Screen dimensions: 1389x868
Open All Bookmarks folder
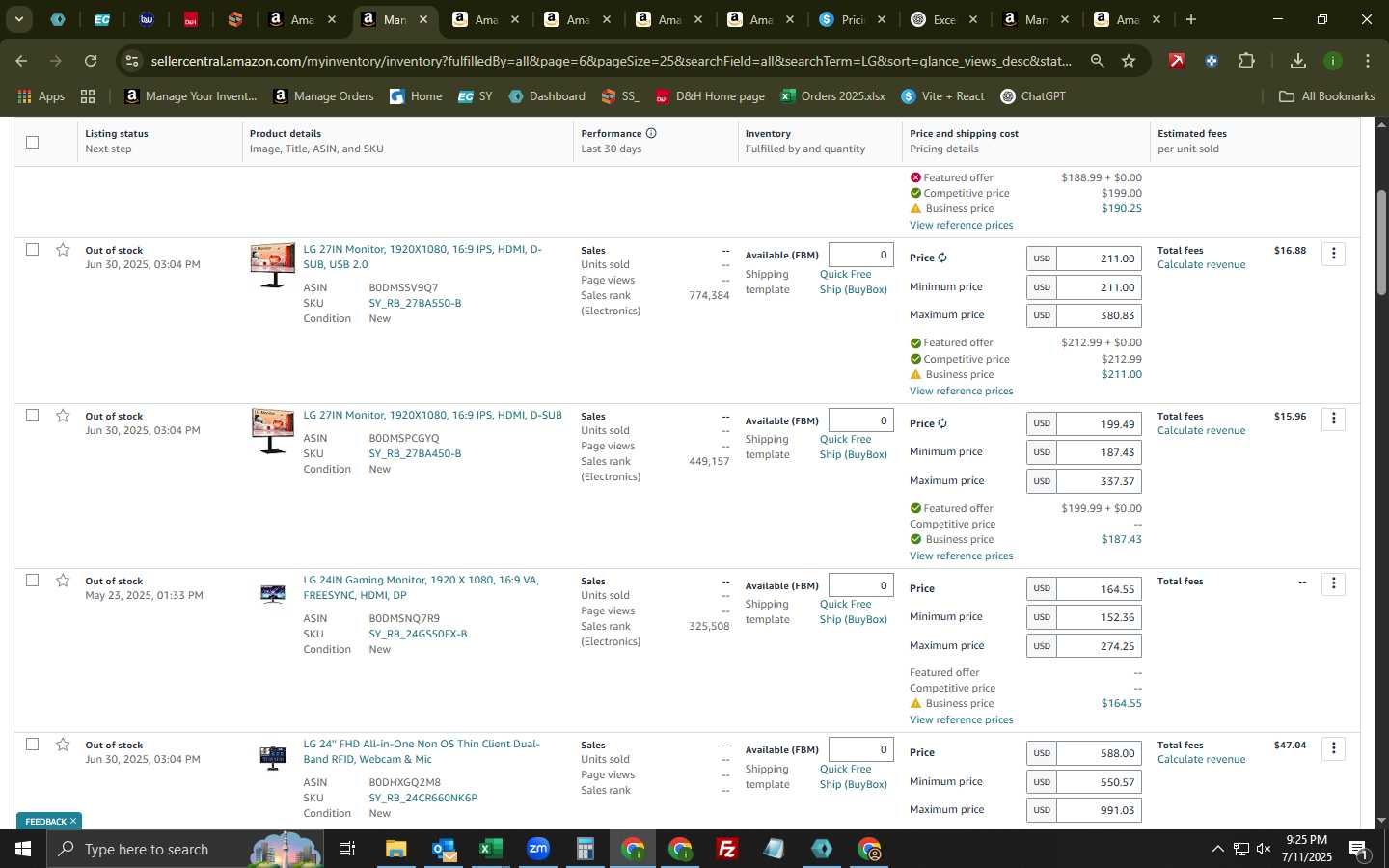pyautogui.click(x=1326, y=96)
